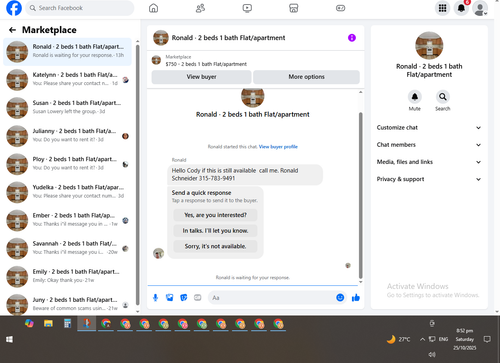This screenshot has height=363, width=500.
Task: Open the Copilot taskbar icon
Action: [x=29, y=323]
